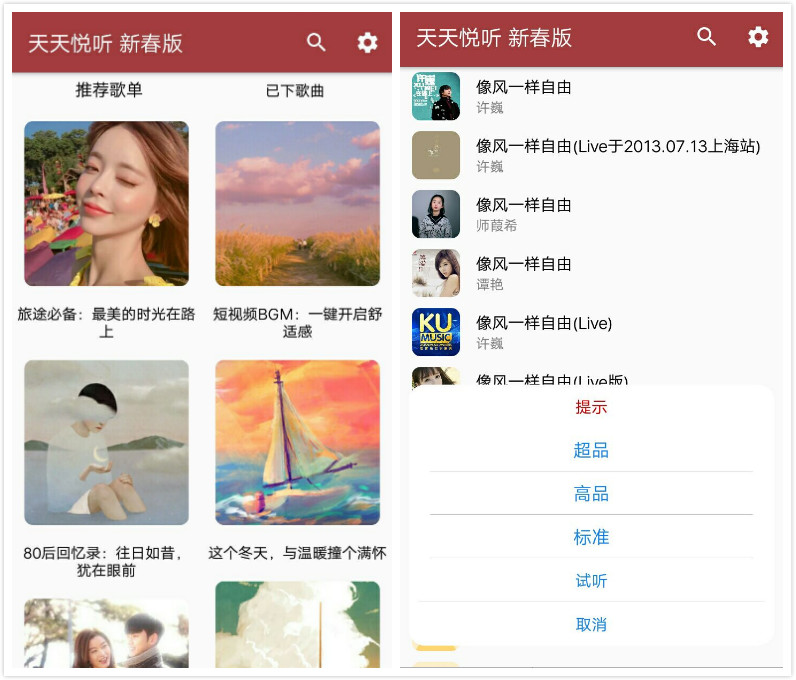Tap album art of 师葭希 song
This screenshot has height=680, width=796.
click(436, 214)
